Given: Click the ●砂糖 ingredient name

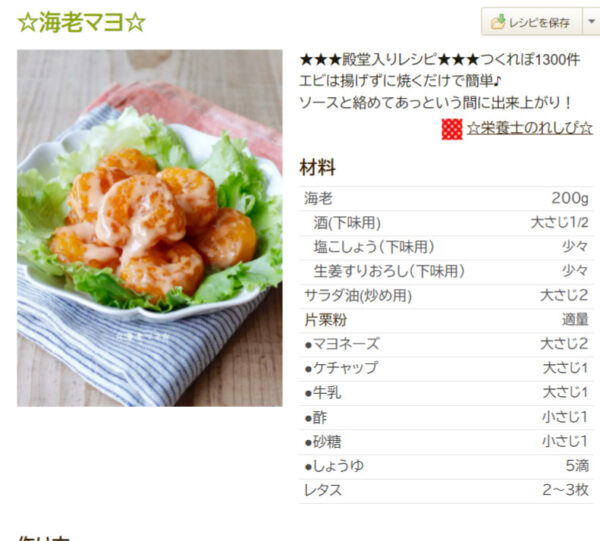Looking at the screenshot, I should (x=323, y=442).
